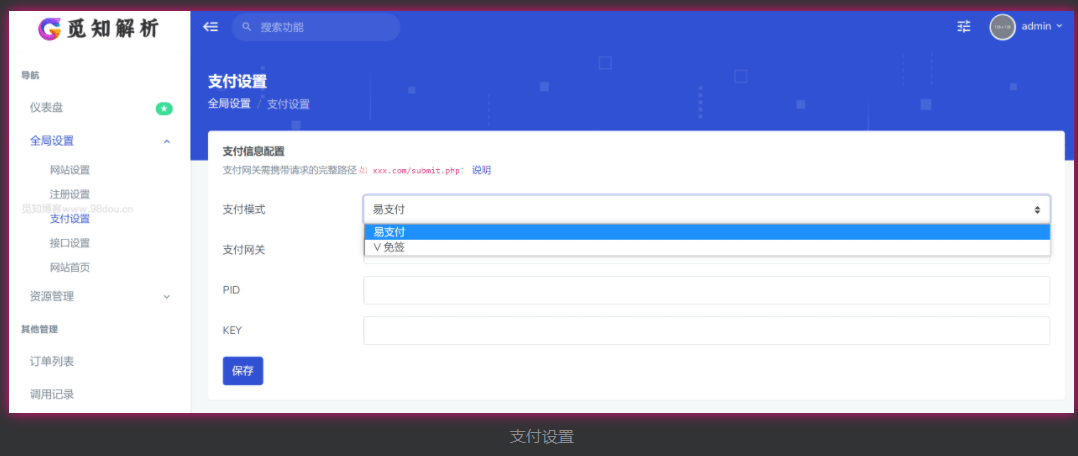Click the 说明 link
Viewport: 1078px width, 456px height.
481,171
